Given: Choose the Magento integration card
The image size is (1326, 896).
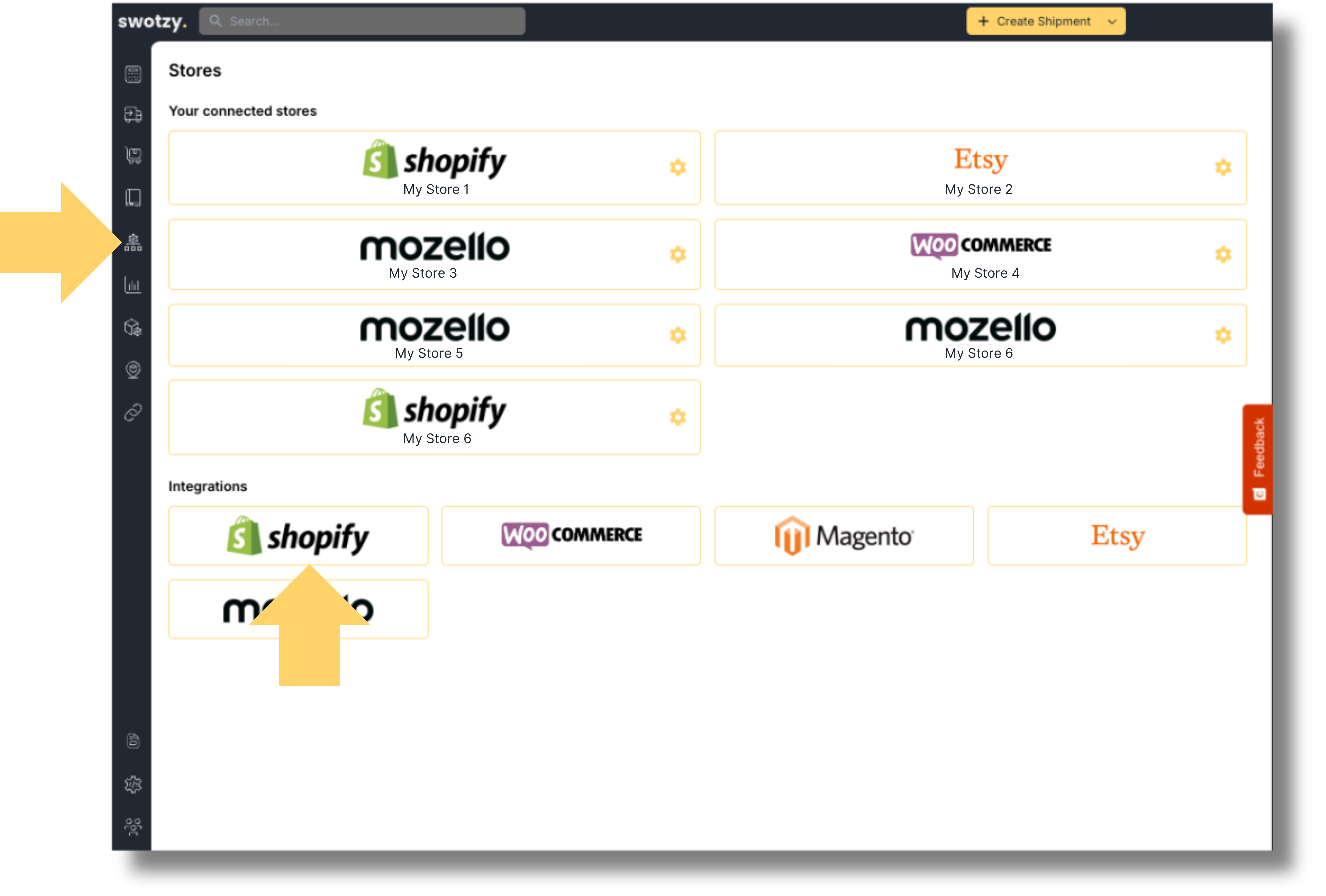Looking at the screenshot, I should click(843, 535).
